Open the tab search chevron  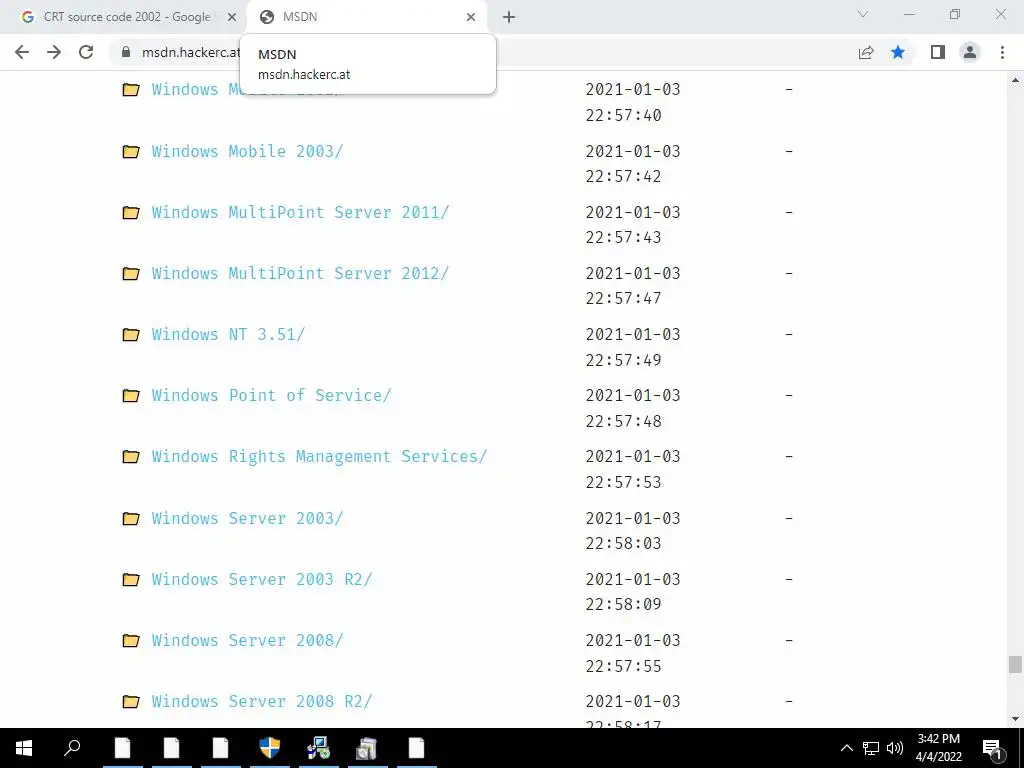(863, 14)
